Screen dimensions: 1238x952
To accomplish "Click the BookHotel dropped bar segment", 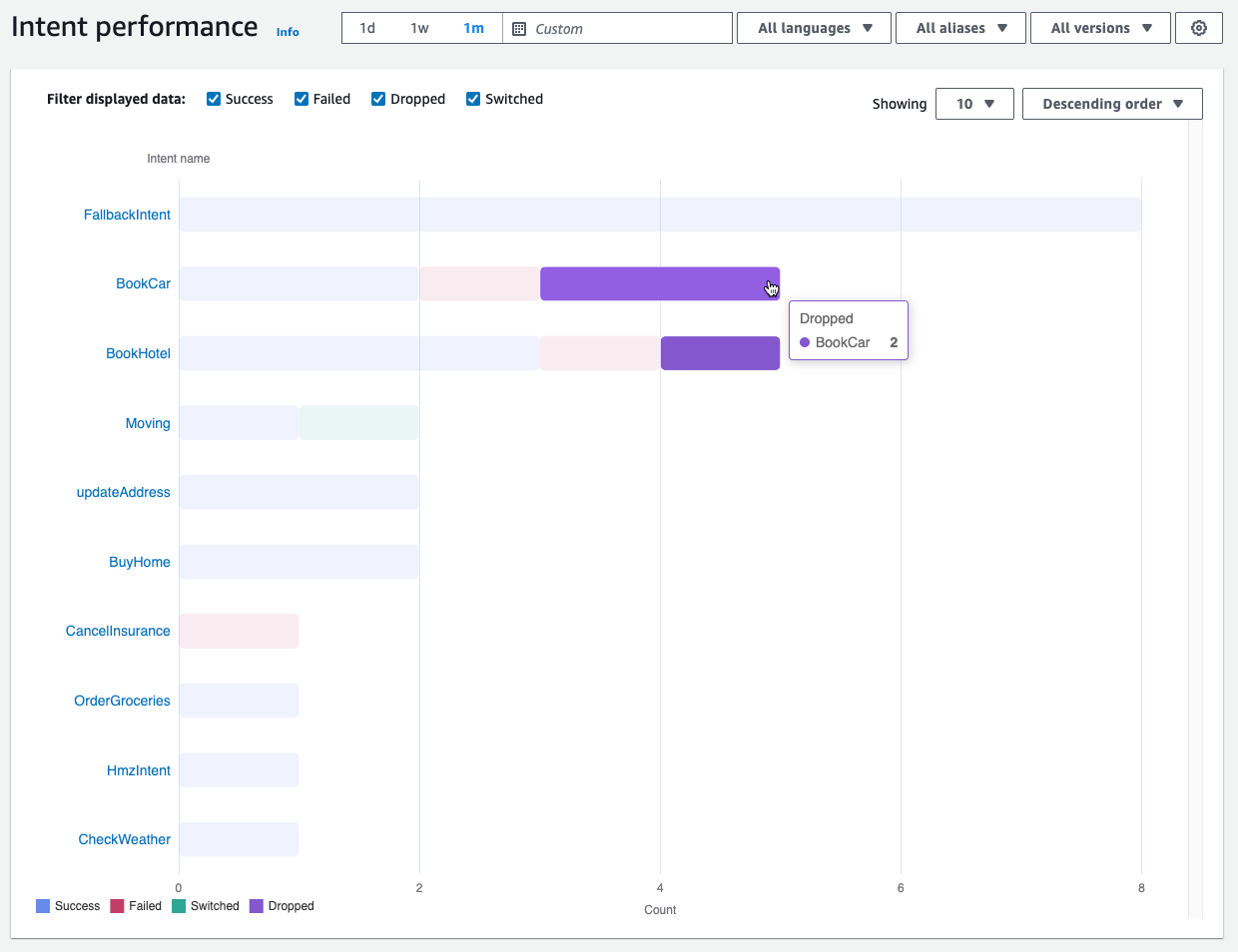I will click(x=720, y=353).
